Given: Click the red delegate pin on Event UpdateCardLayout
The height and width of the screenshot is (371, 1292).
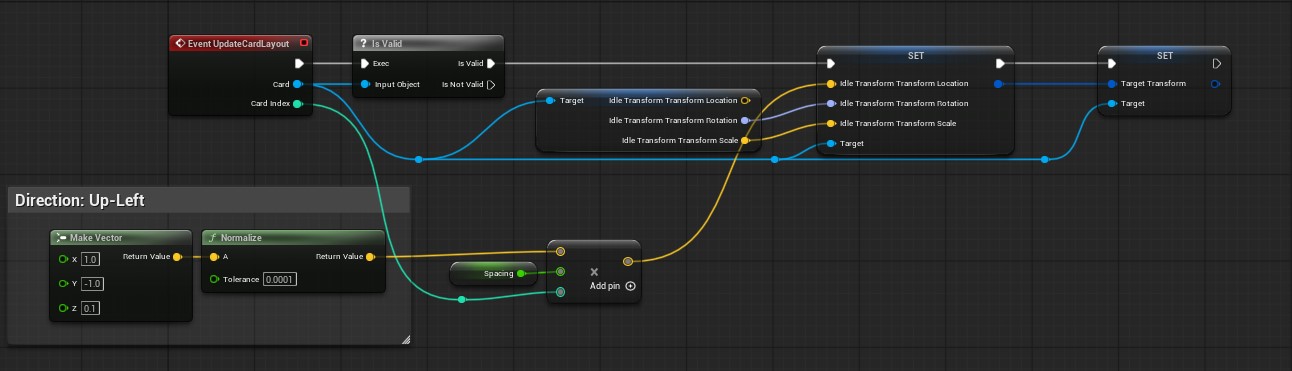Looking at the screenshot, I should [304, 44].
